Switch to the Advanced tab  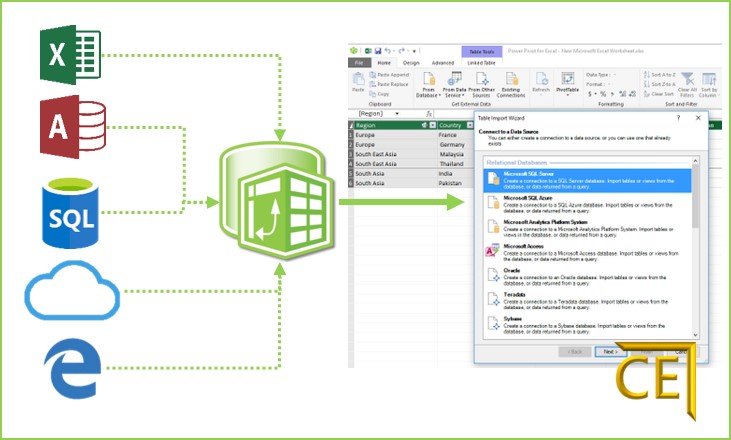pyautogui.click(x=442, y=63)
